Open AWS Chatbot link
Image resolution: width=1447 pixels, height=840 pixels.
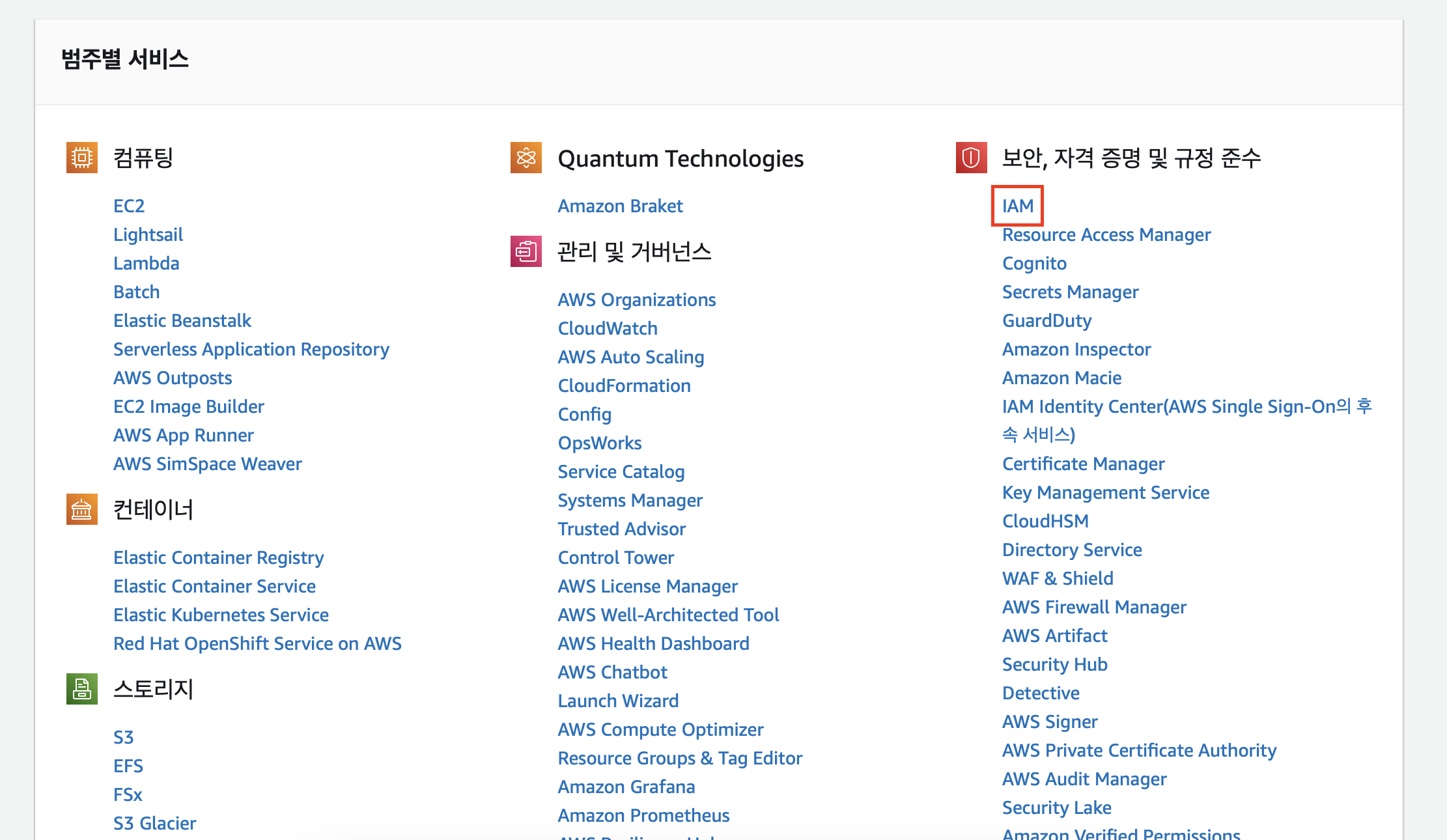(x=613, y=672)
